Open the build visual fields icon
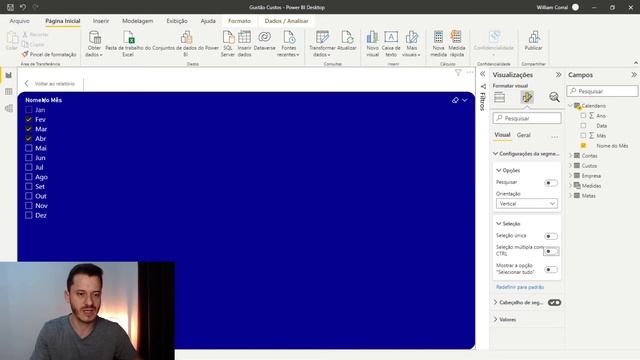 coord(500,97)
